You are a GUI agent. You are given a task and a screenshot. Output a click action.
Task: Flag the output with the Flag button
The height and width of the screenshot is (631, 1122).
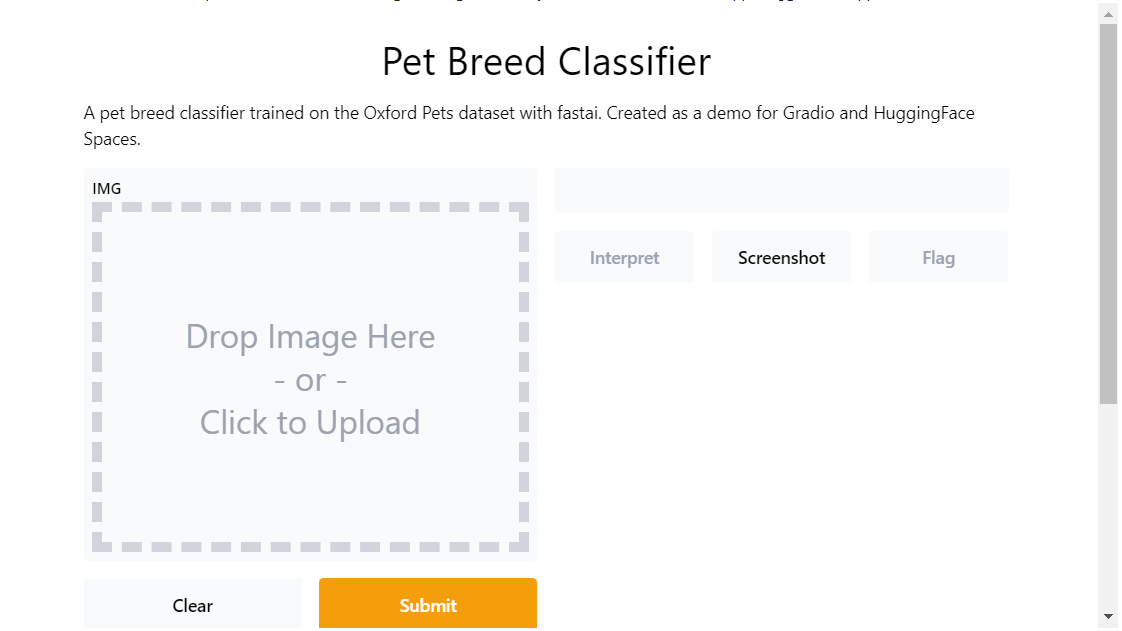click(938, 257)
